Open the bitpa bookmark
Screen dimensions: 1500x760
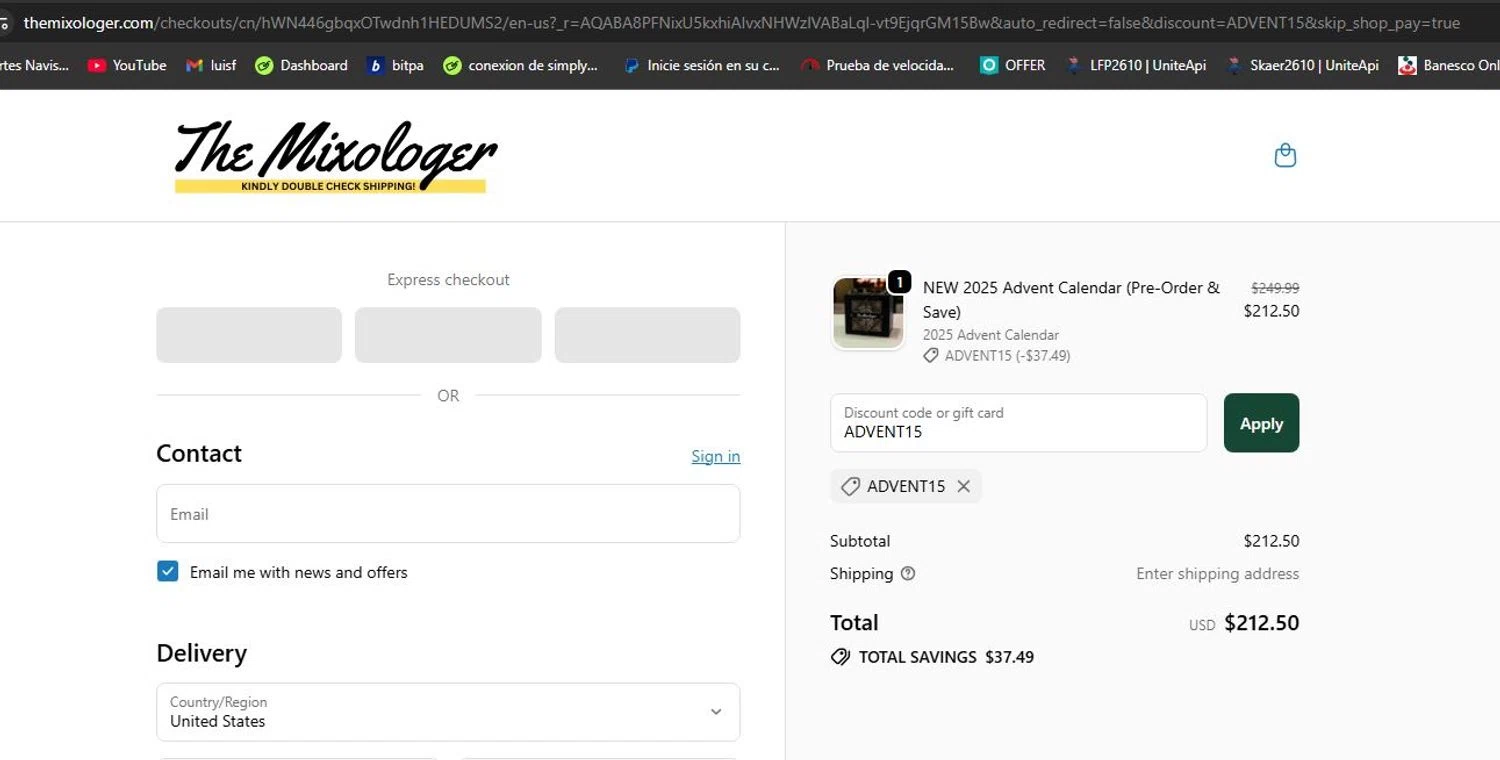tap(395, 65)
